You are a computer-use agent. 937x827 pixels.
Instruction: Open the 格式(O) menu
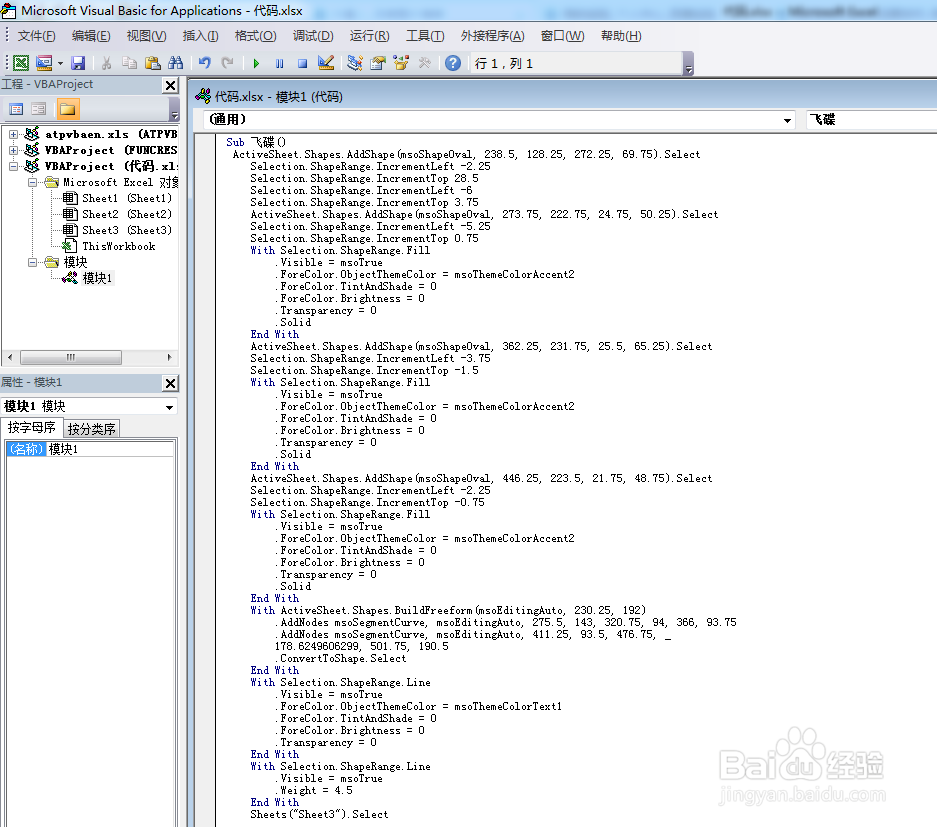click(x=255, y=36)
